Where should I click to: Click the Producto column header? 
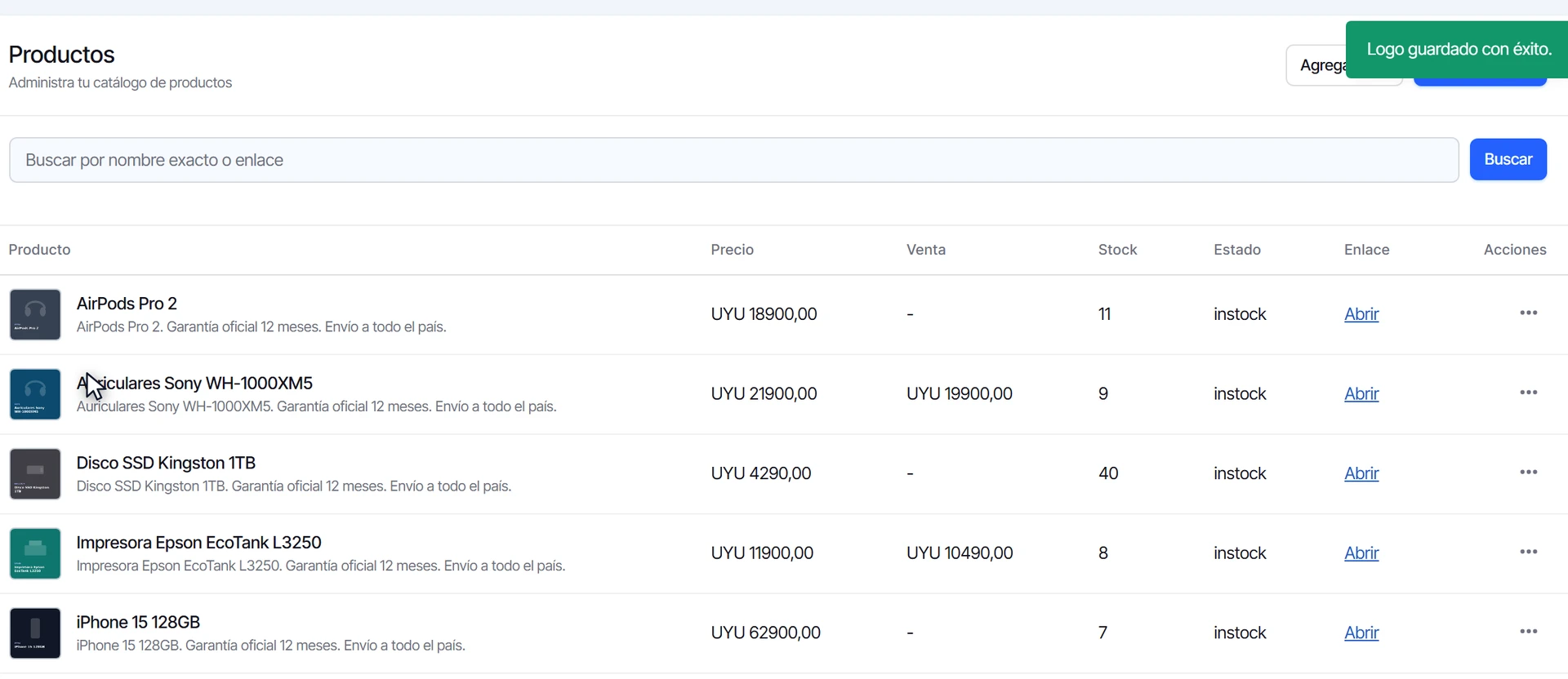pyautogui.click(x=39, y=250)
